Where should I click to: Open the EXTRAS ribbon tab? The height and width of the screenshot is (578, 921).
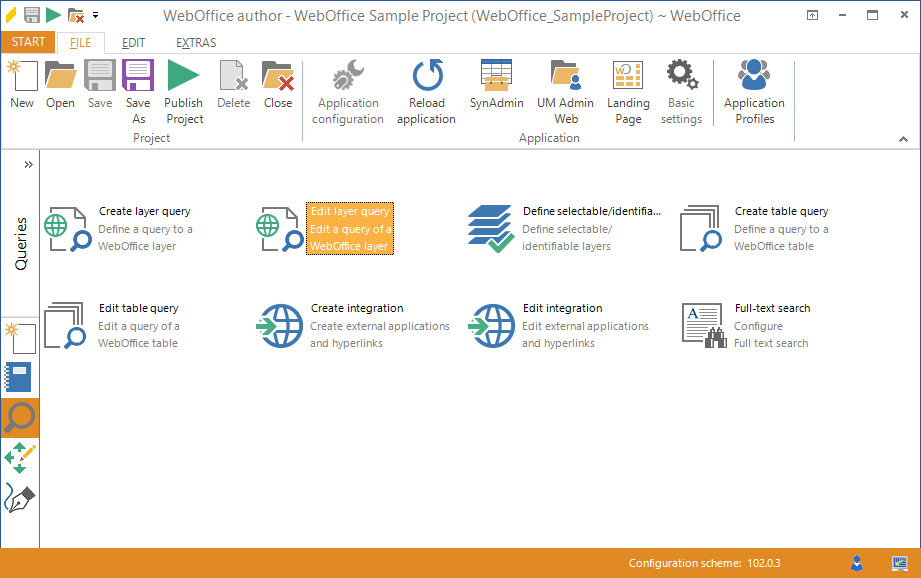click(x=196, y=43)
